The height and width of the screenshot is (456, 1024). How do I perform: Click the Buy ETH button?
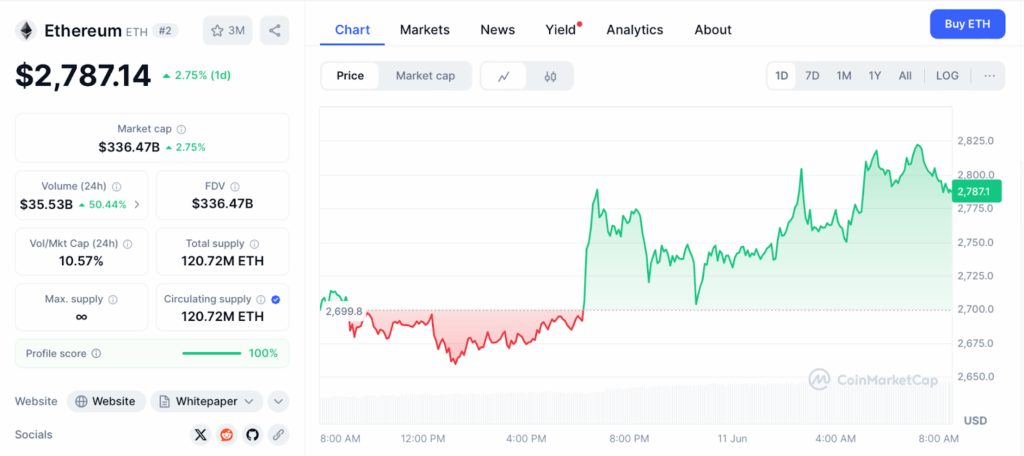pos(967,24)
